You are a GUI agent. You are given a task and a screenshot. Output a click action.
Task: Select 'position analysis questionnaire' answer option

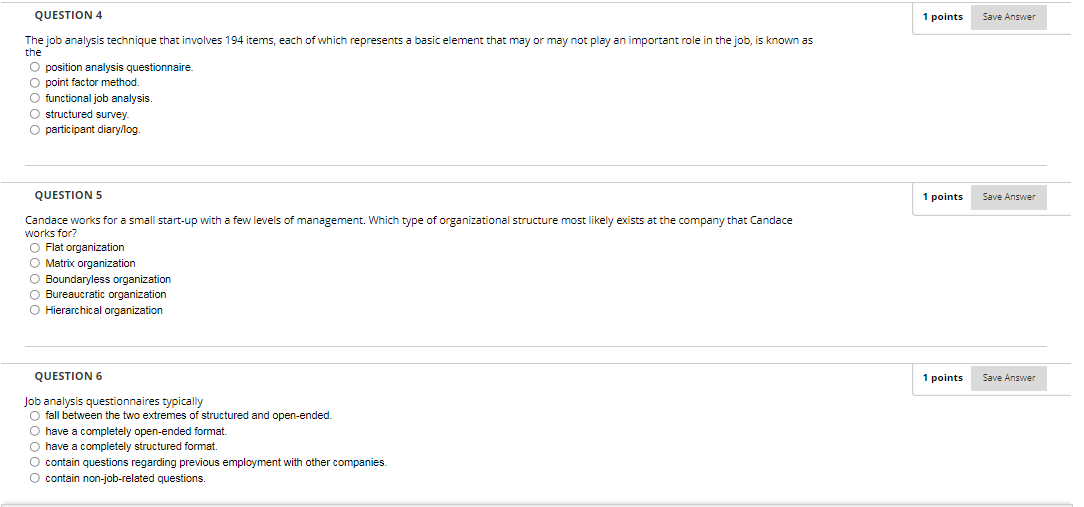(x=35, y=67)
